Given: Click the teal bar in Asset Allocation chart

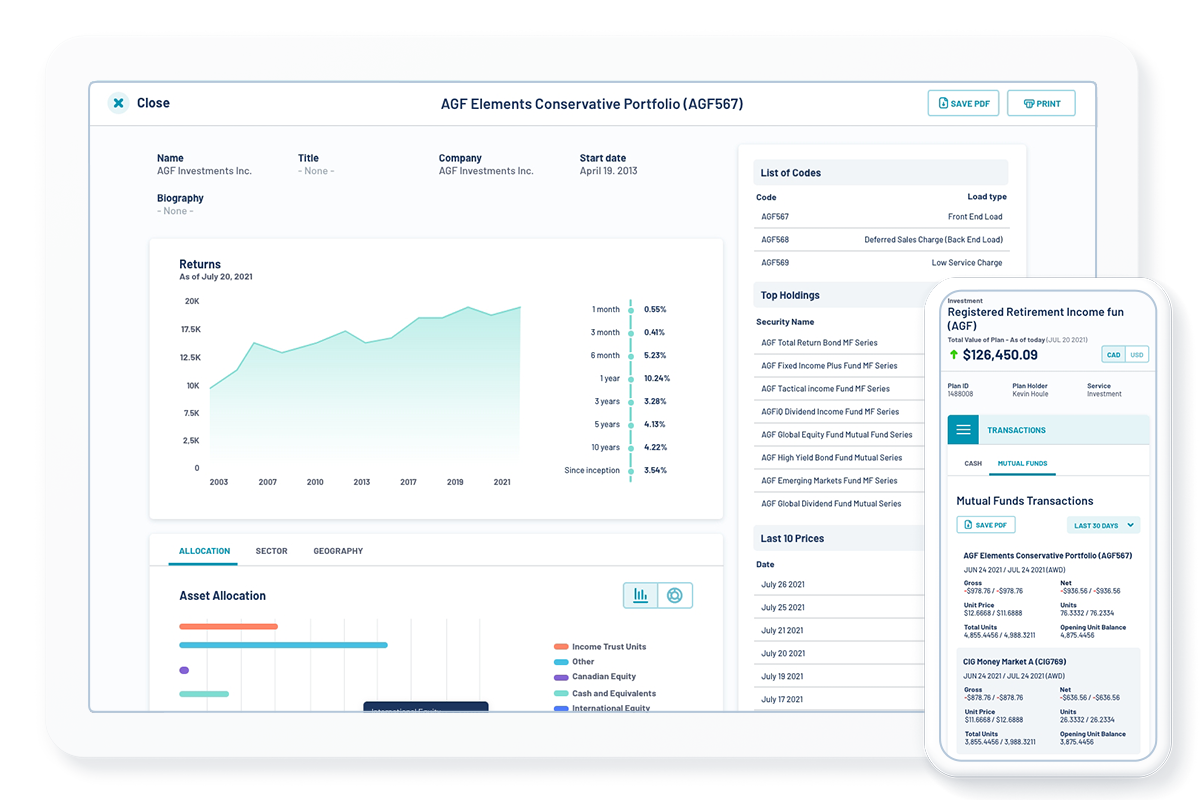Looking at the screenshot, I should coord(204,694).
